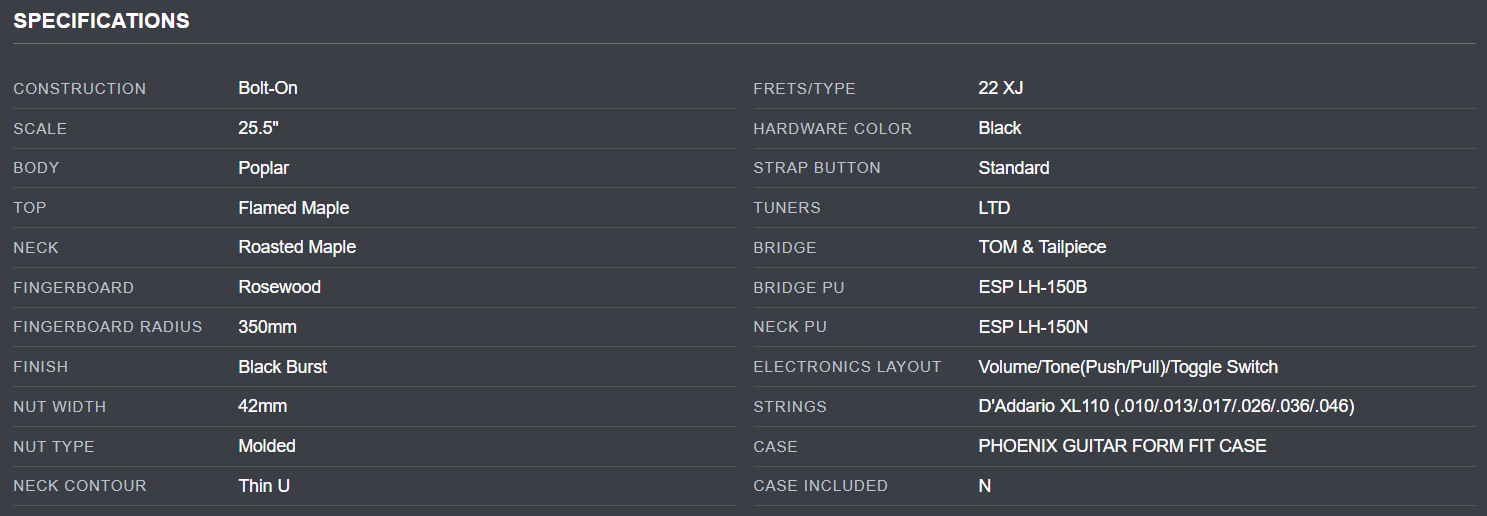Click the TOM & Tailpiece bridge value

pos(1042,247)
